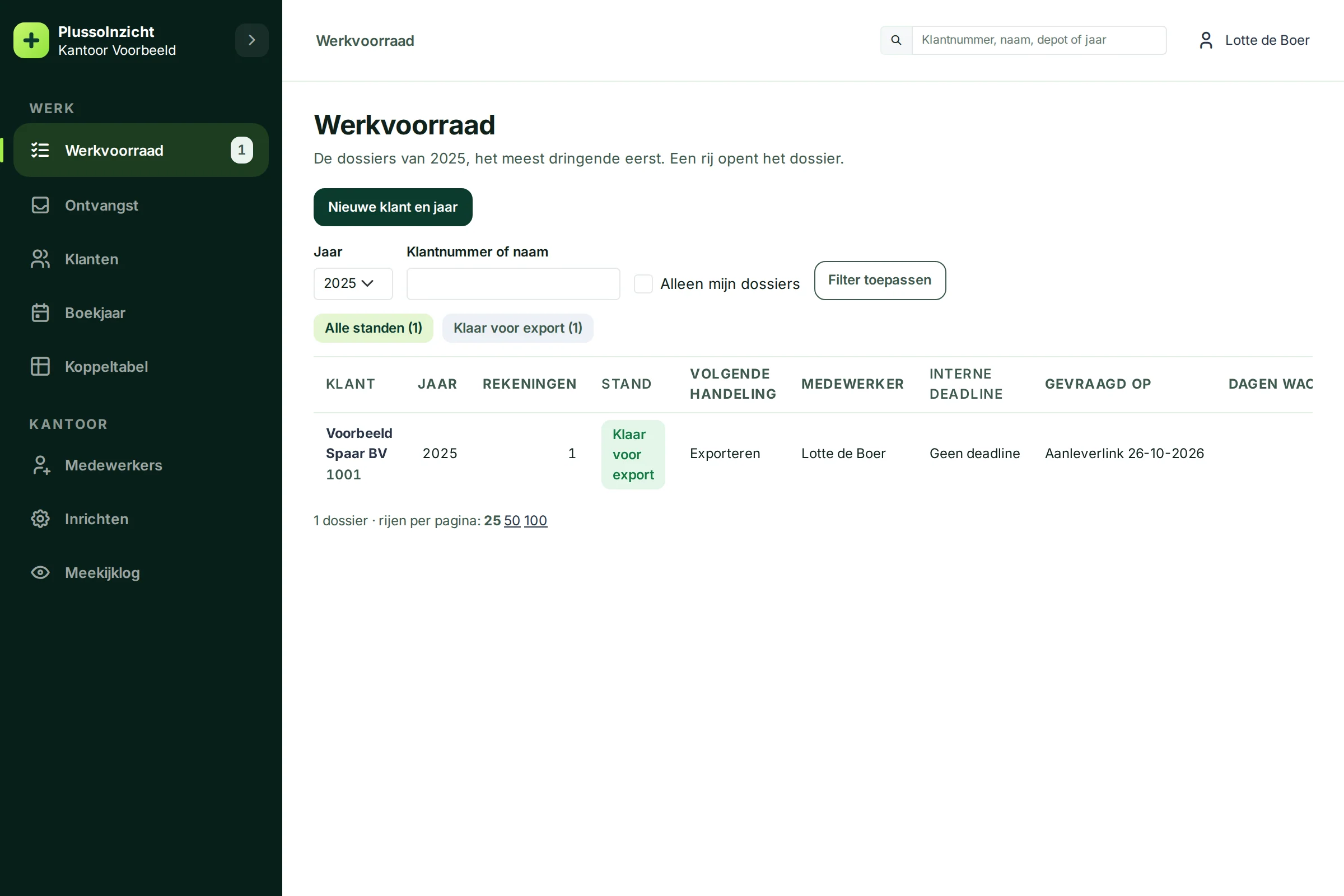Image resolution: width=1344 pixels, height=896 pixels.
Task: Open Klanten people icon in sidebar
Action: [x=40, y=259]
